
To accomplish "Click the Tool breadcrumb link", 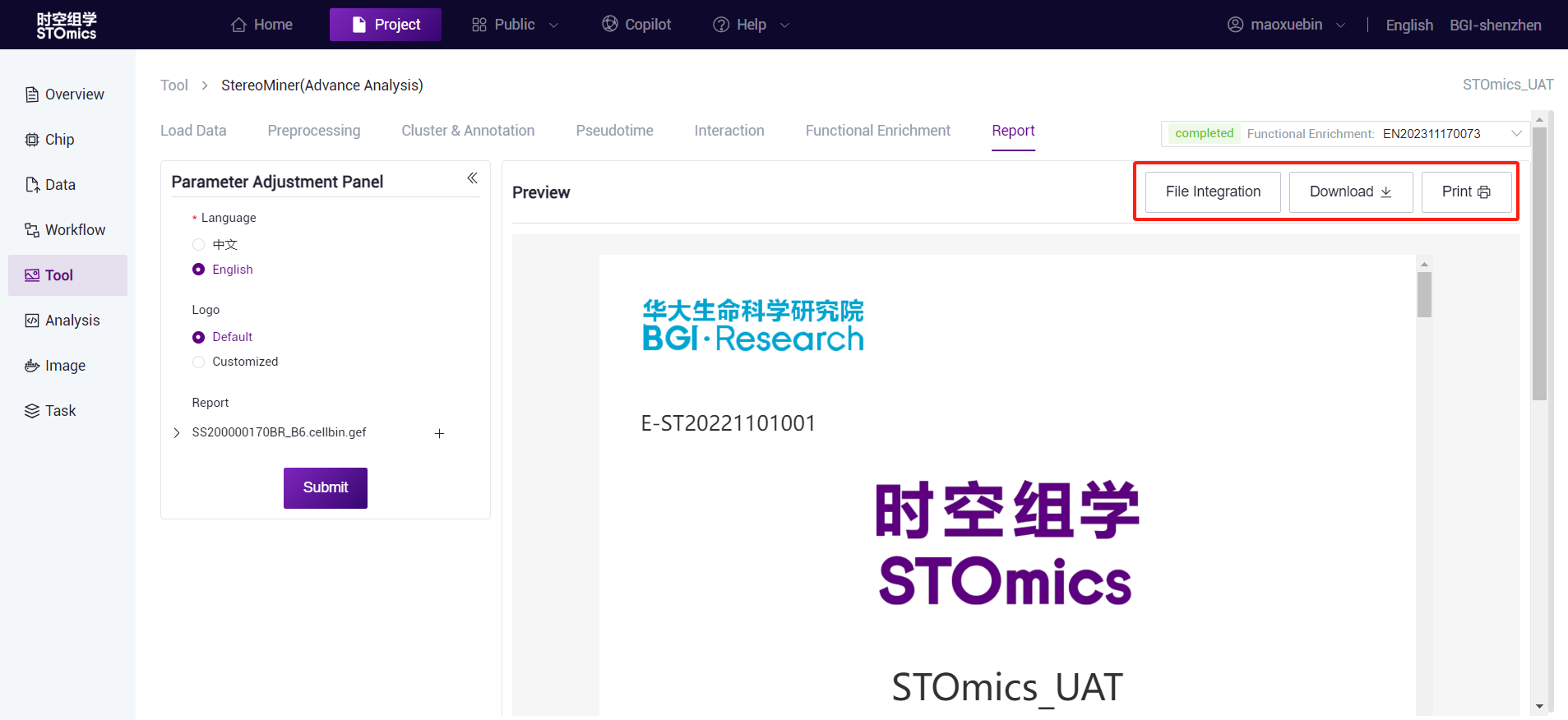I will (174, 85).
